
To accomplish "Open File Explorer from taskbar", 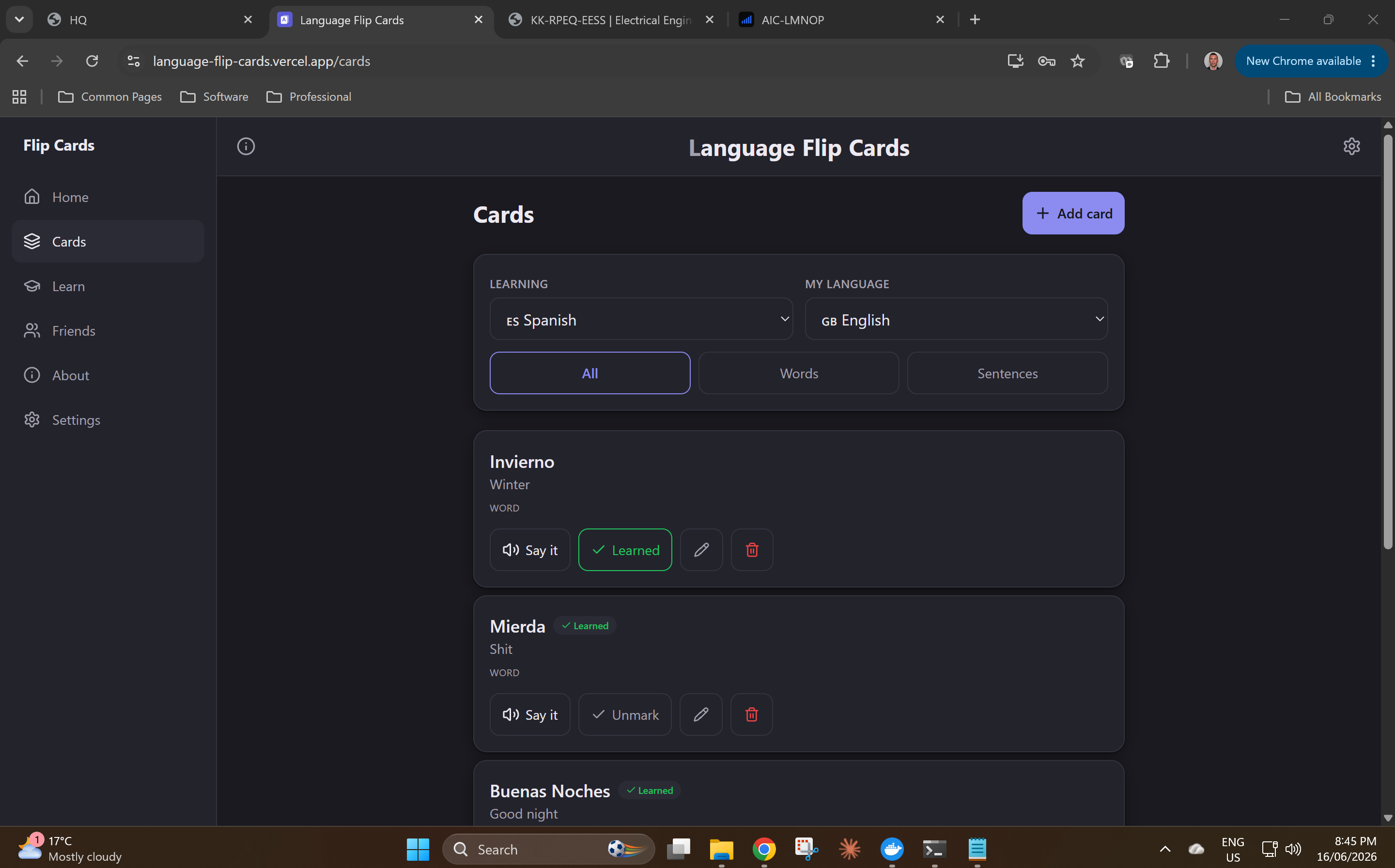I will click(x=721, y=849).
